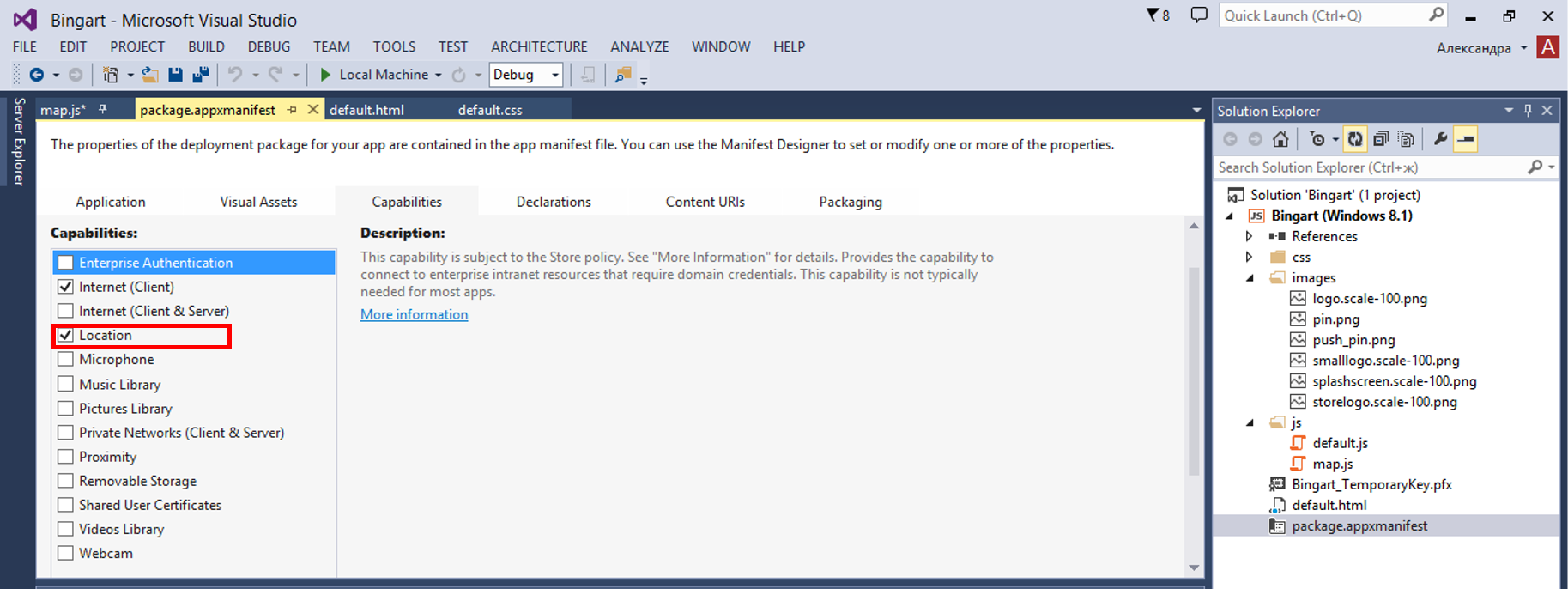Select push_pin.png in Solution Explorer

coord(1353,340)
